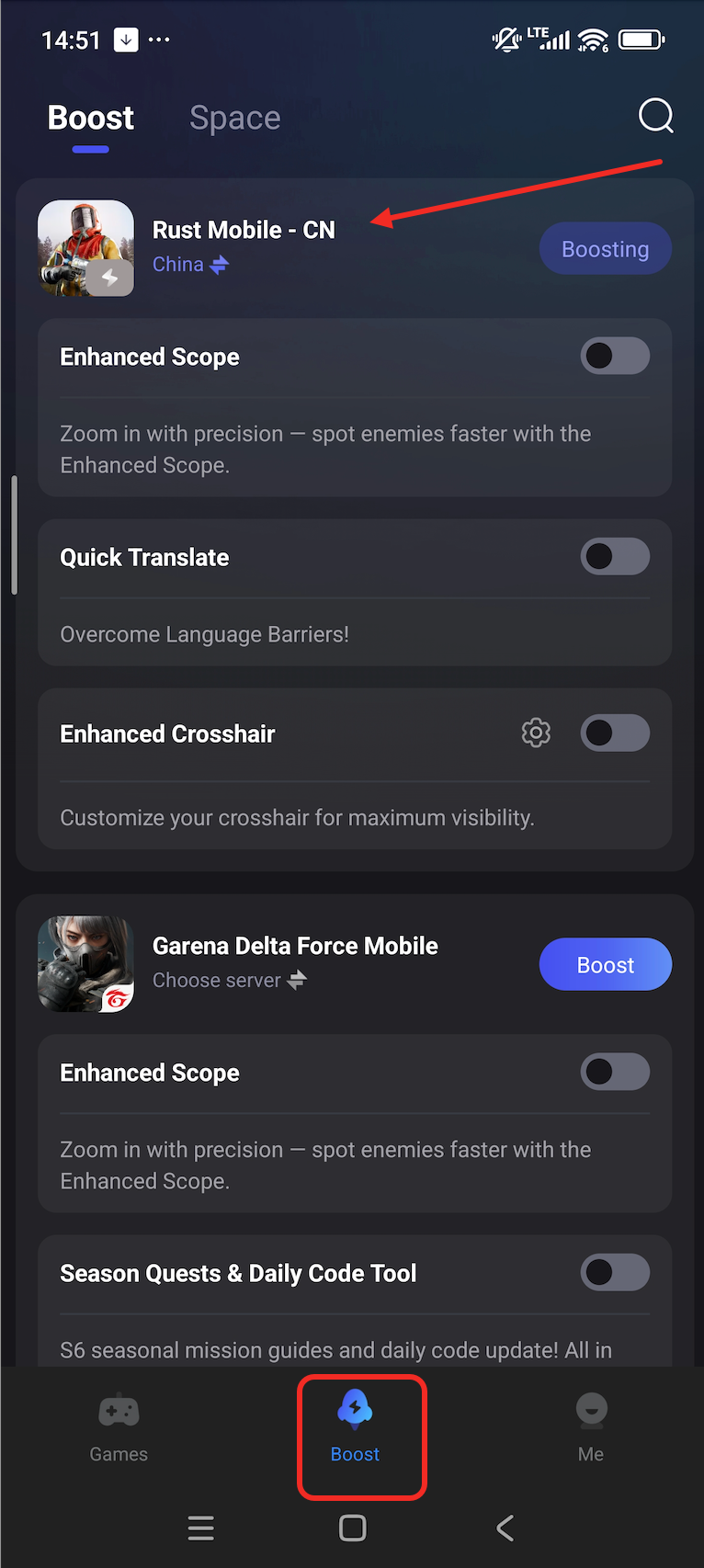The width and height of the screenshot is (704, 1568).
Task: Enable Season Quests & Daily Code Tool
Action: (614, 1272)
